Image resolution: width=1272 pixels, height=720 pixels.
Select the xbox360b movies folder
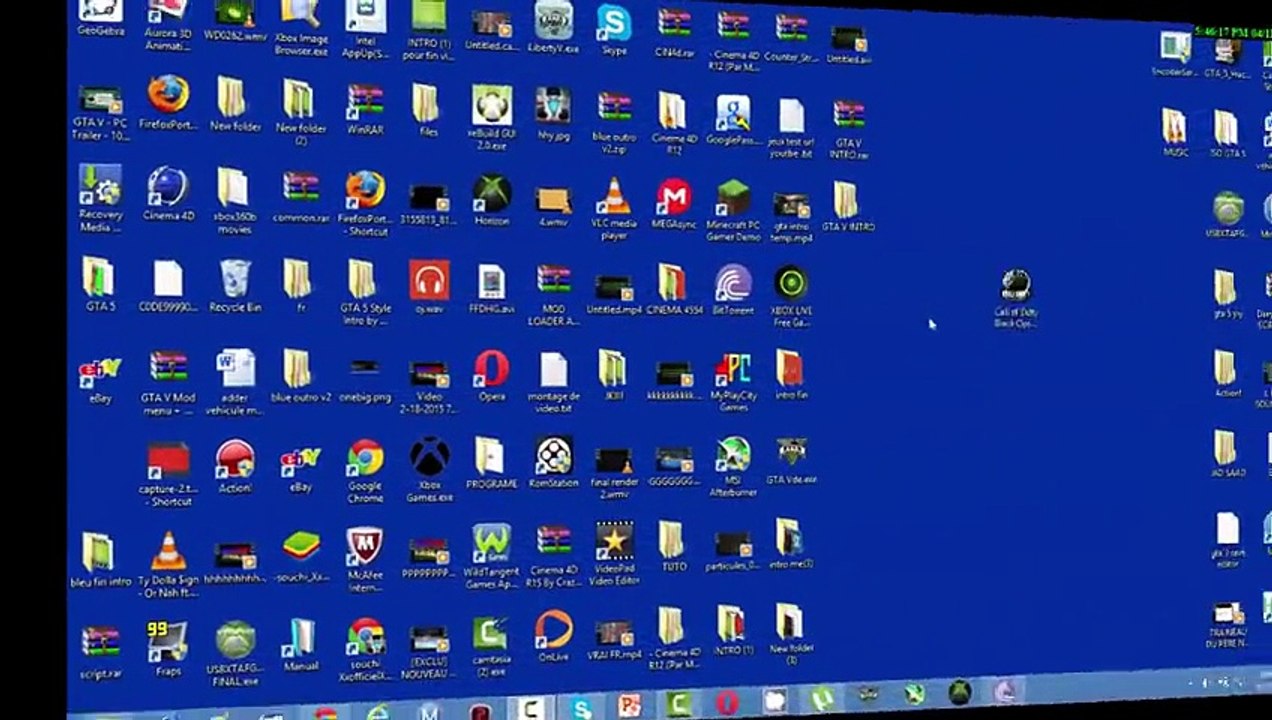233,201
